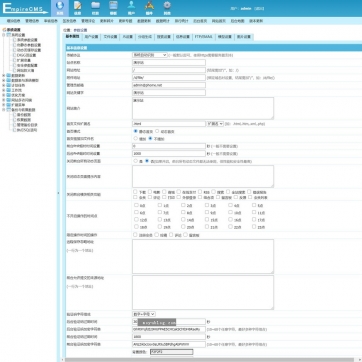Collapse the 备份与恢复数据 tree node
Image resolution: width=362 pixels, height=362 pixels.
pyautogui.click(x=4, y=110)
